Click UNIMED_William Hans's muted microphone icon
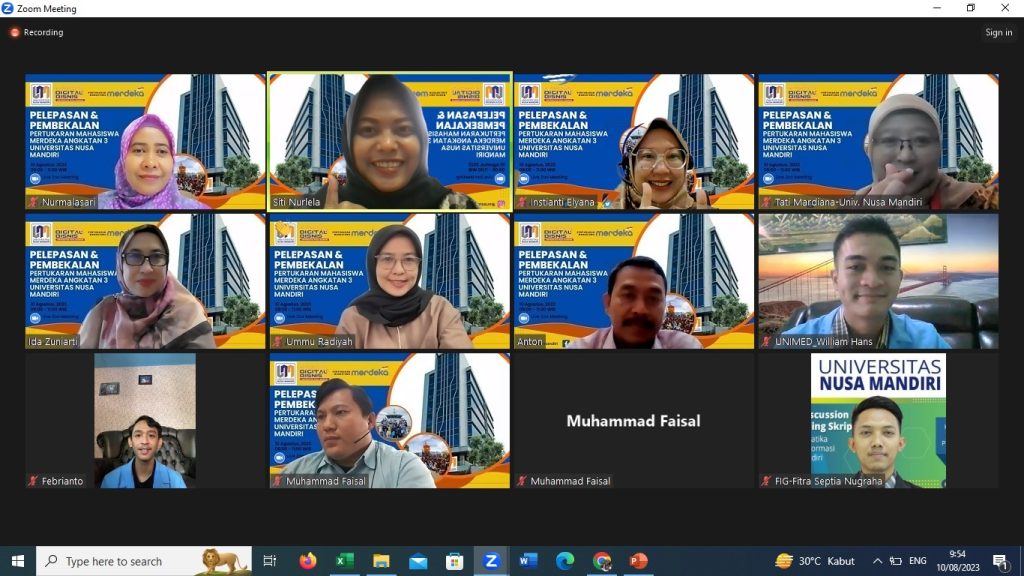This screenshot has width=1024, height=576. point(767,342)
